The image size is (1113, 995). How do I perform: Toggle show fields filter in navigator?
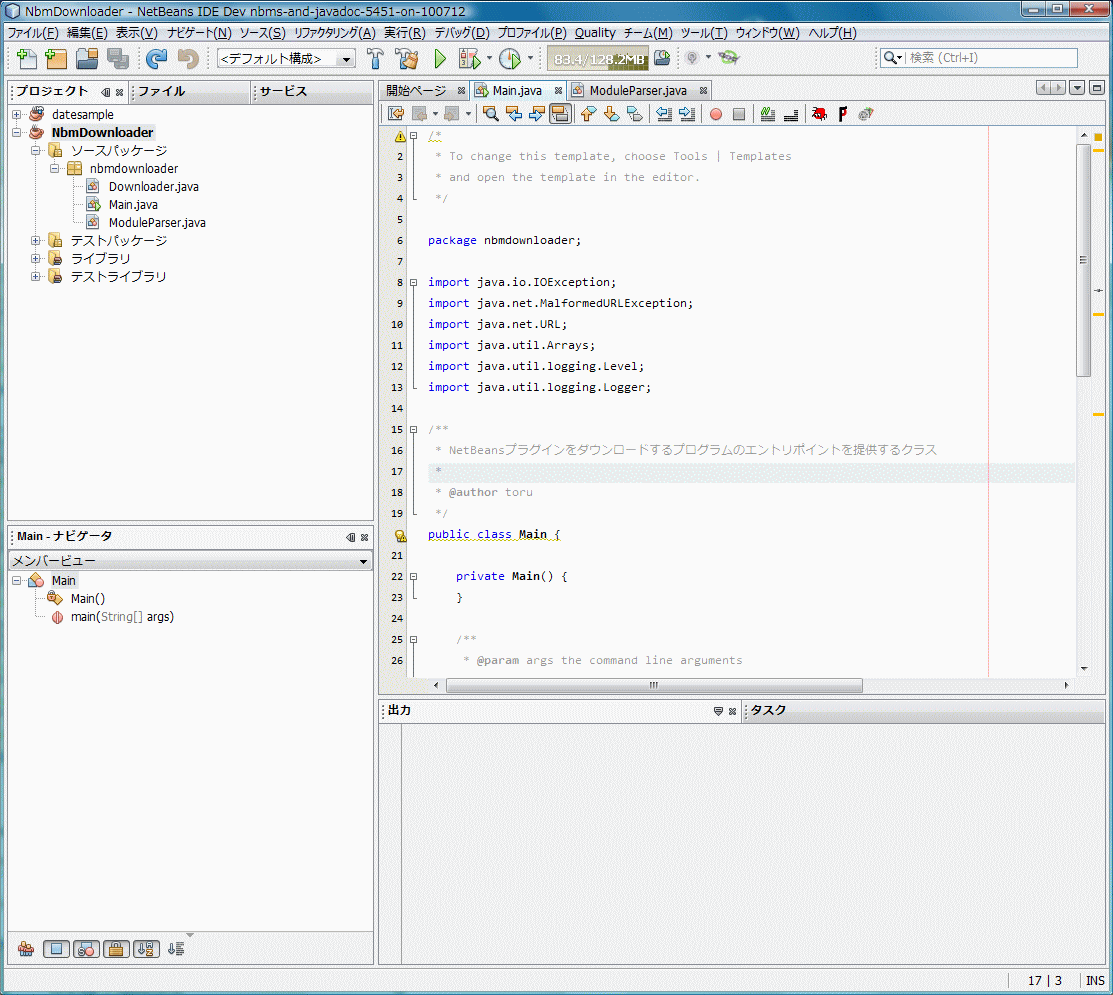coord(56,949)
